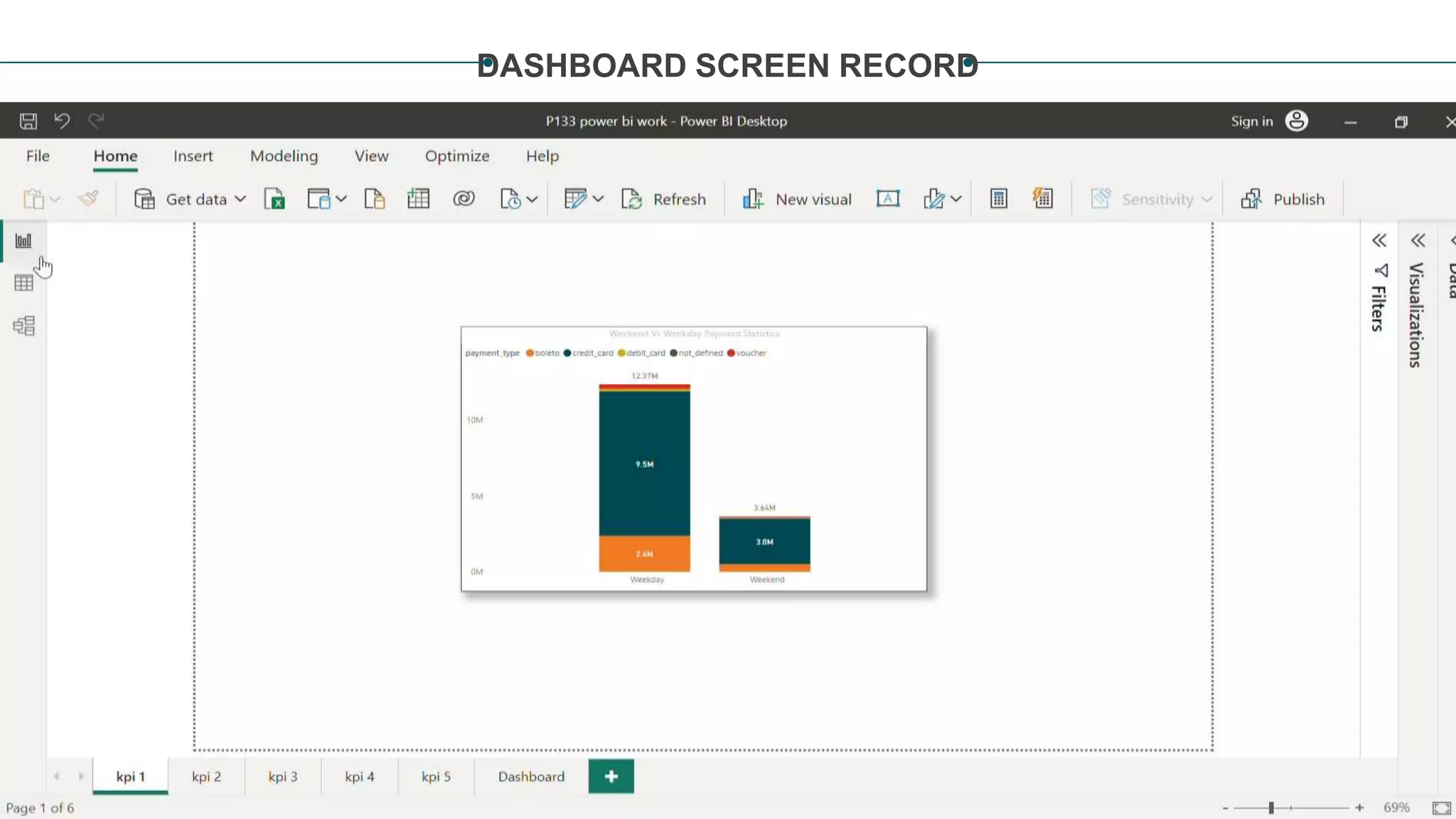Screen dimensions: 1456x819
Task: Expand the Get data dropdown arrow
Action: (240, 199)
